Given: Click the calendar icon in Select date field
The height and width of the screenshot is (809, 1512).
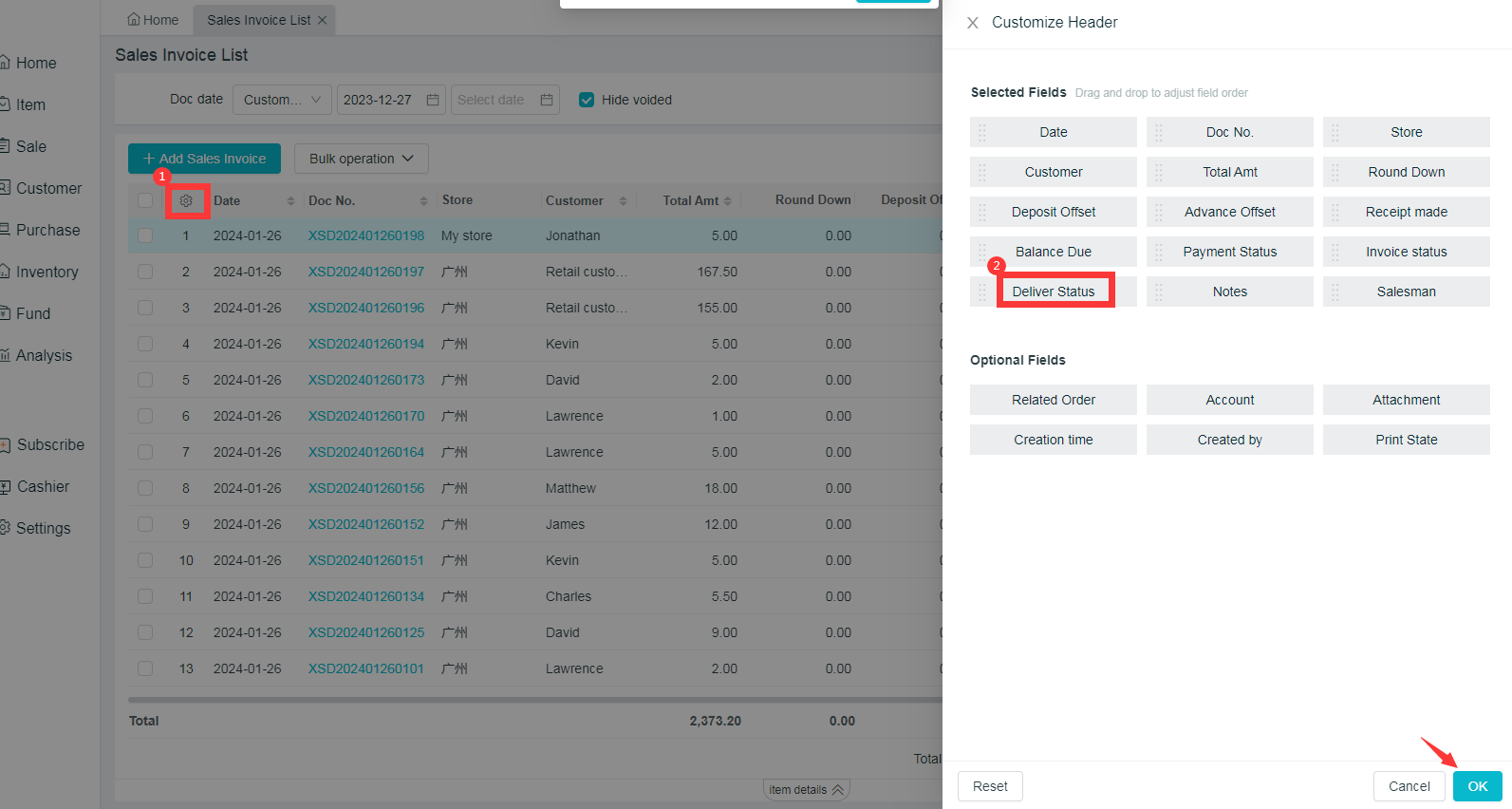Looking at the screenshot, I should pyautogui.click(x=547, y=100).
